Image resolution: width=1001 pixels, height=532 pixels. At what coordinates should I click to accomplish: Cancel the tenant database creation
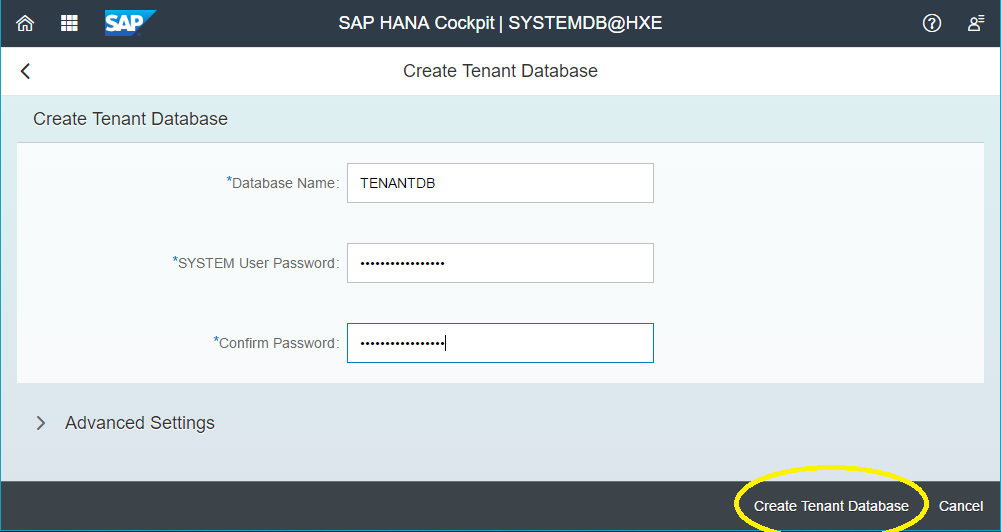961,506
